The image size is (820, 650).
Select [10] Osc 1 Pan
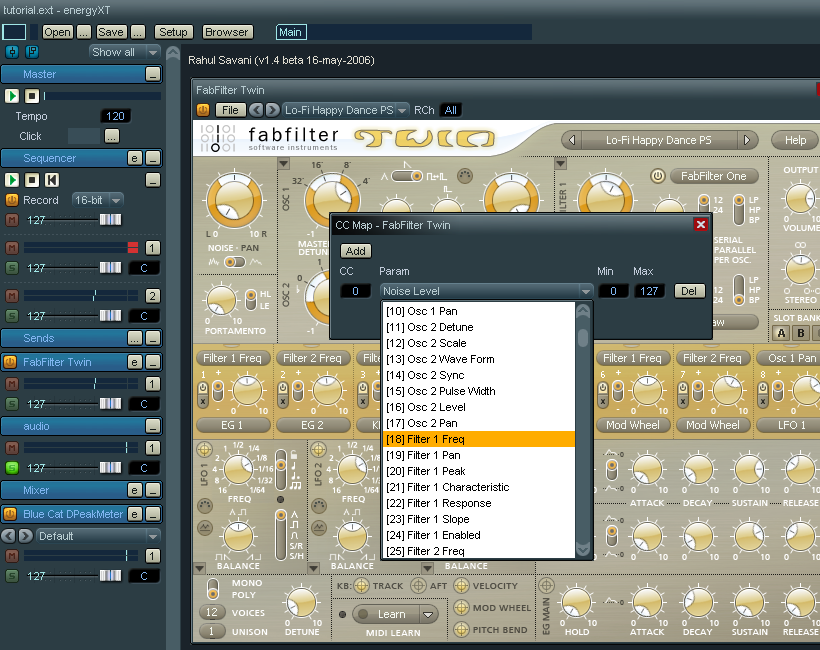[479, 311]
